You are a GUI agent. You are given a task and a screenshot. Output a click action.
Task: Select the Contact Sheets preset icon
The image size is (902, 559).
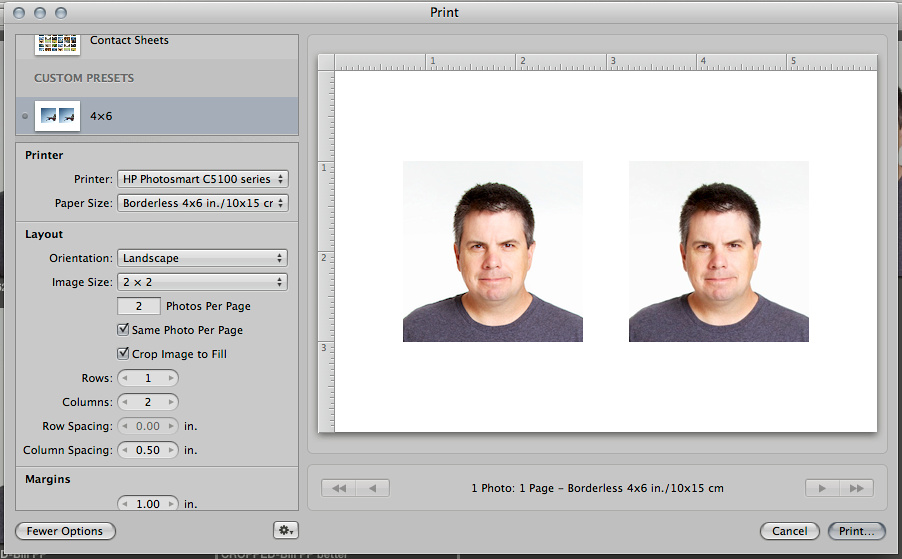coord(57,42)
